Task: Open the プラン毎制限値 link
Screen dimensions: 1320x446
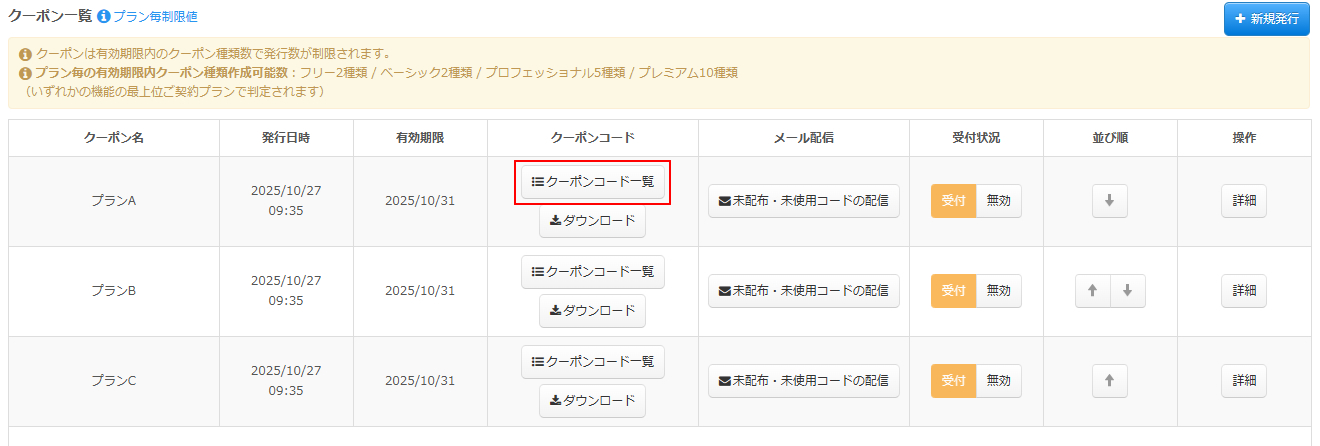Action: (x=155, y=16)
